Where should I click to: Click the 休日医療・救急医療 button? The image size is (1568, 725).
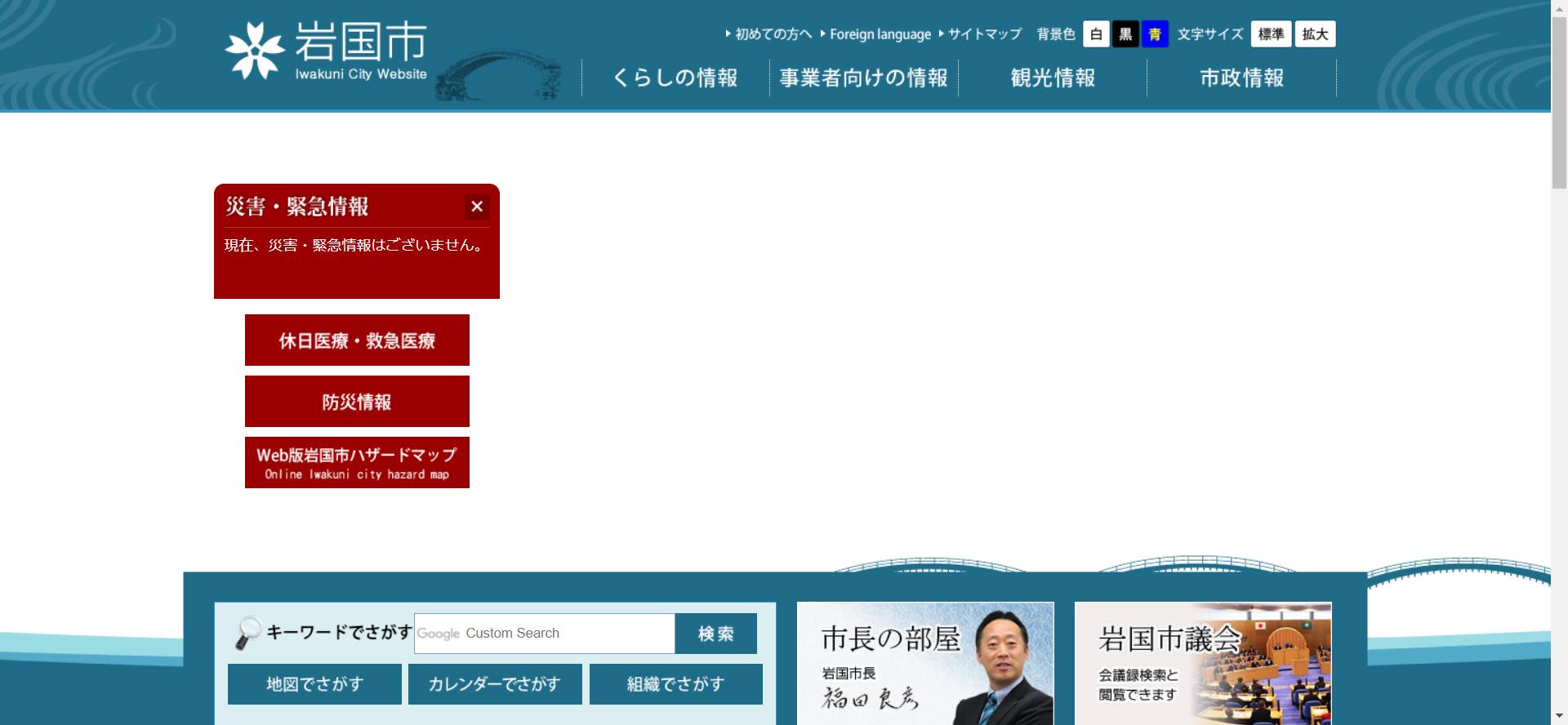click(357, 340)
